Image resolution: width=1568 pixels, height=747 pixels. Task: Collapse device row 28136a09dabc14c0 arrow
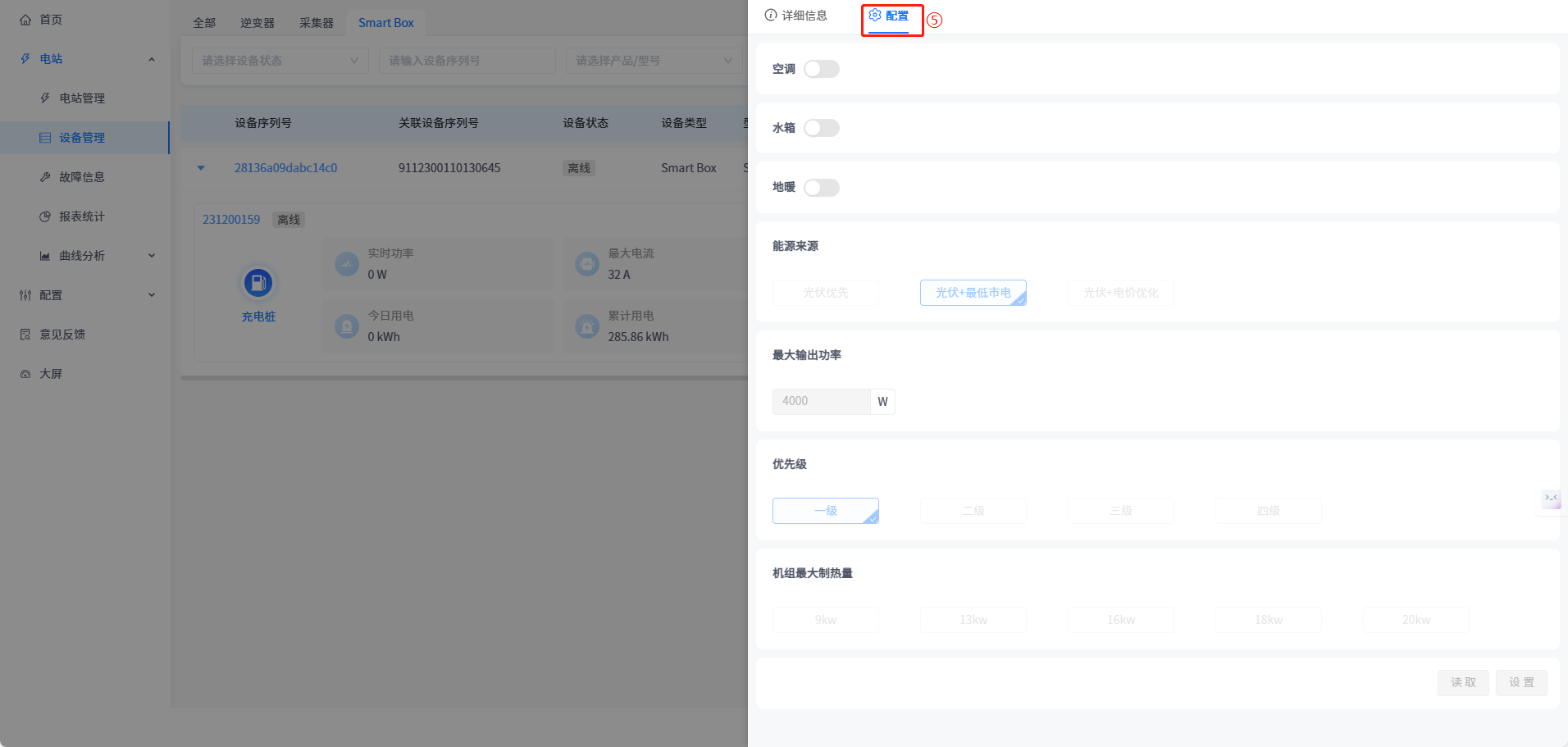(x=201, y=168)
